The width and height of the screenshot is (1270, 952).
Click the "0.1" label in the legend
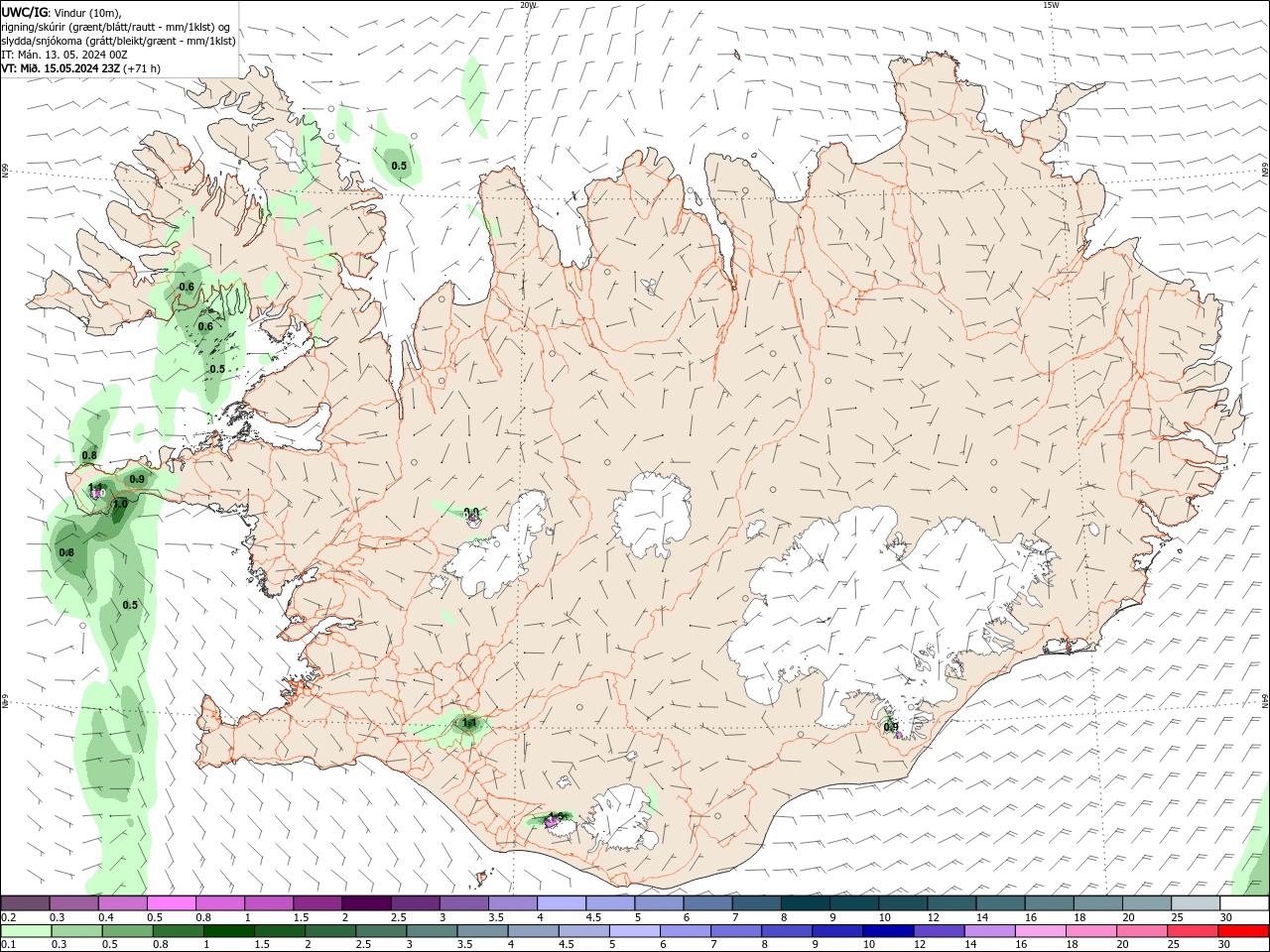coord(8,945)
